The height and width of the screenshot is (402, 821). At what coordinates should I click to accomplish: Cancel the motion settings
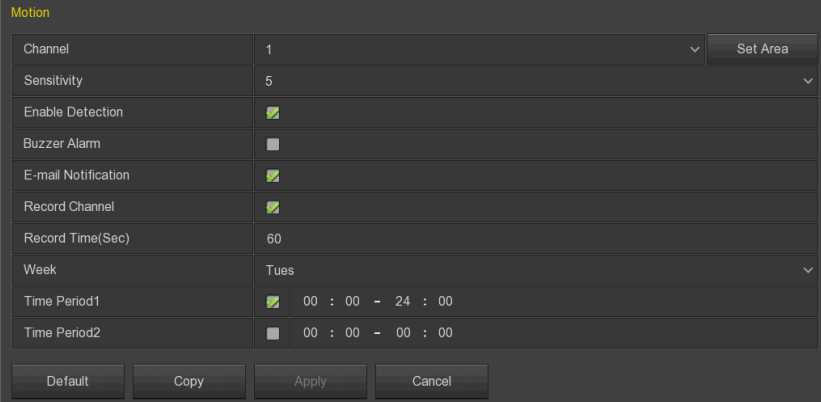431,381
